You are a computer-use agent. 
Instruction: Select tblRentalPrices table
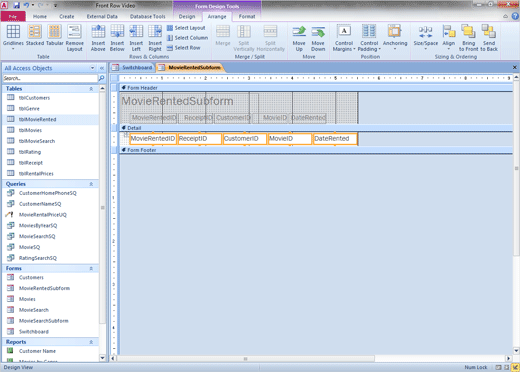point(51,174)
